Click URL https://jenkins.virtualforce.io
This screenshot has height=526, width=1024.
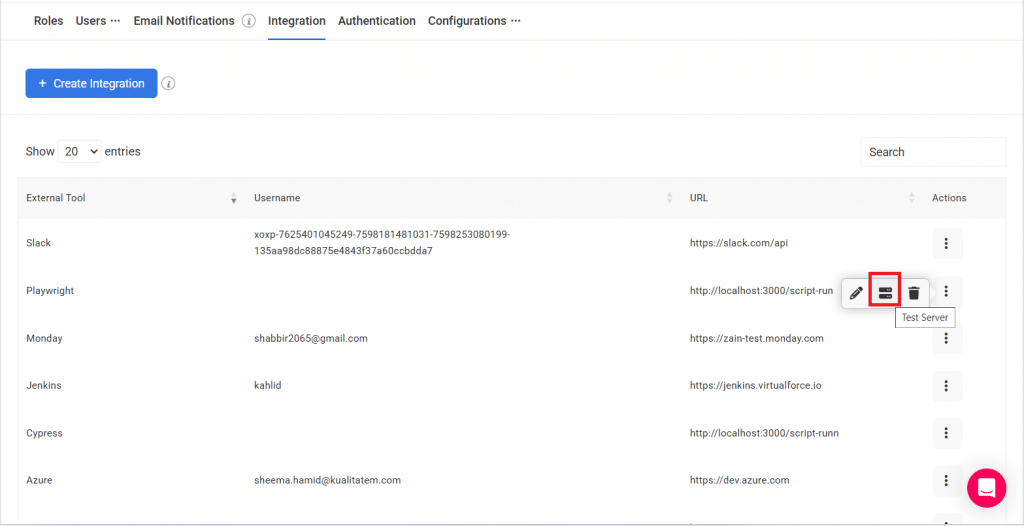click(x=755, y=386)
